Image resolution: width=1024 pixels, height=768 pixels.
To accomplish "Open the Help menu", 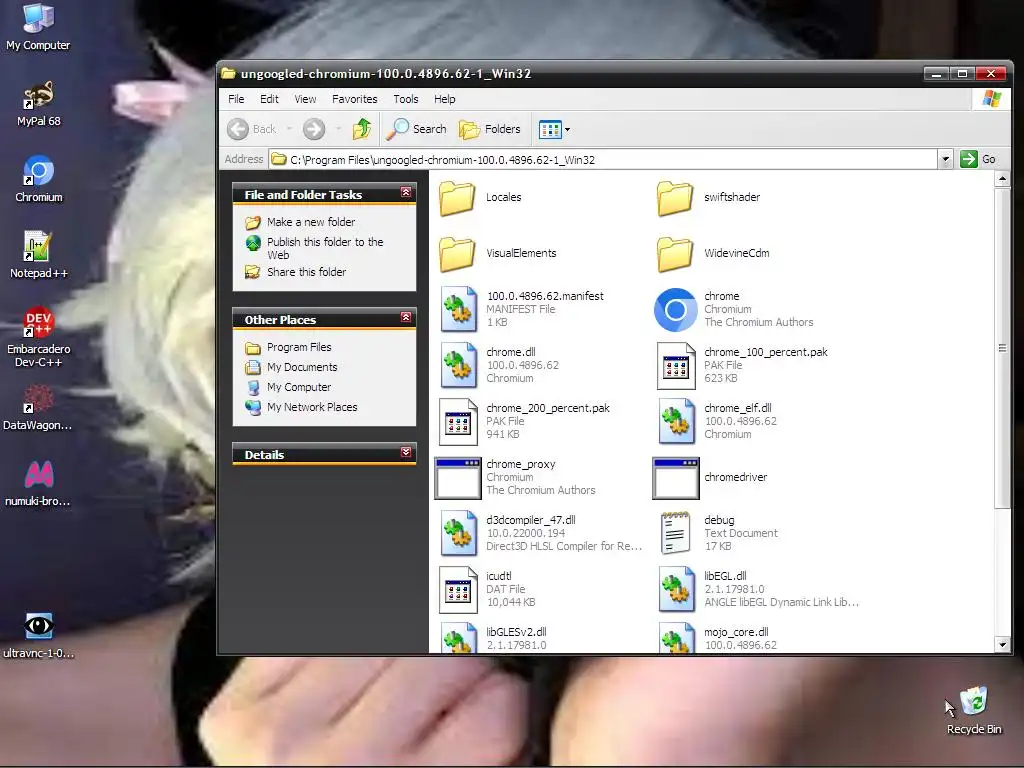I will 445,99.
